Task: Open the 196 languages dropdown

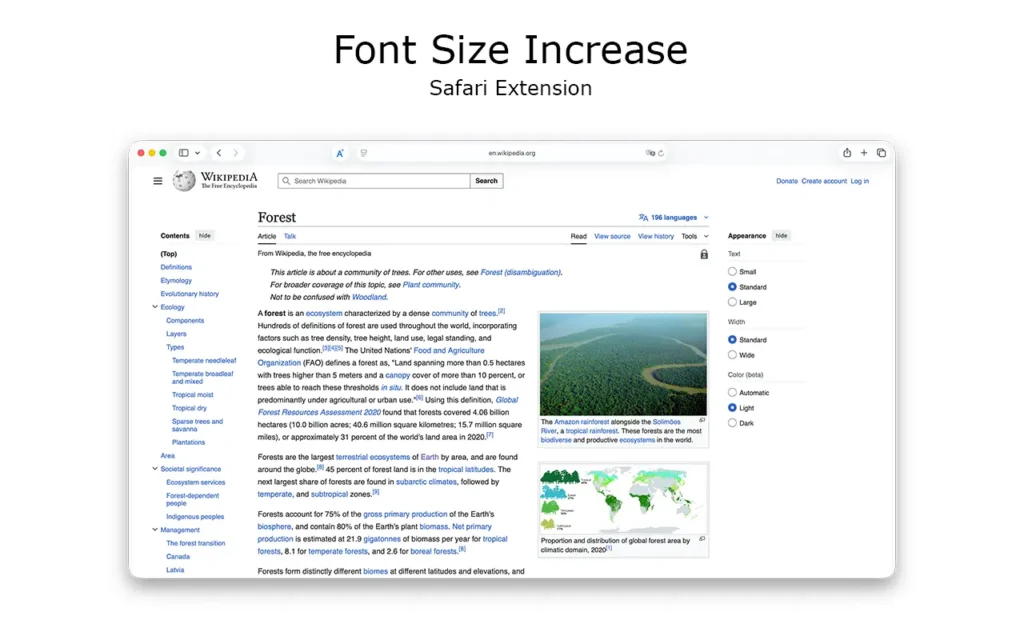Action: pyautogui.click(x=672, y=217)
